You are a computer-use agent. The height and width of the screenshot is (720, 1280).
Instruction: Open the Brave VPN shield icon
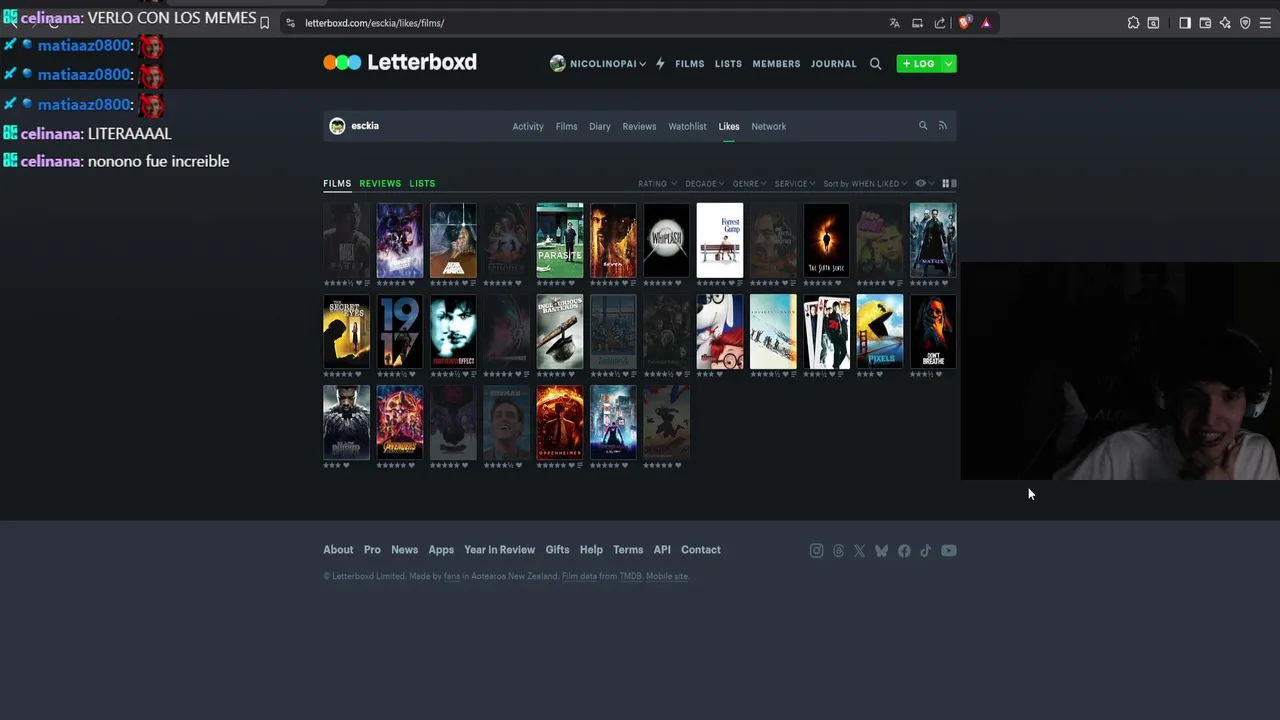(1245, 23)
